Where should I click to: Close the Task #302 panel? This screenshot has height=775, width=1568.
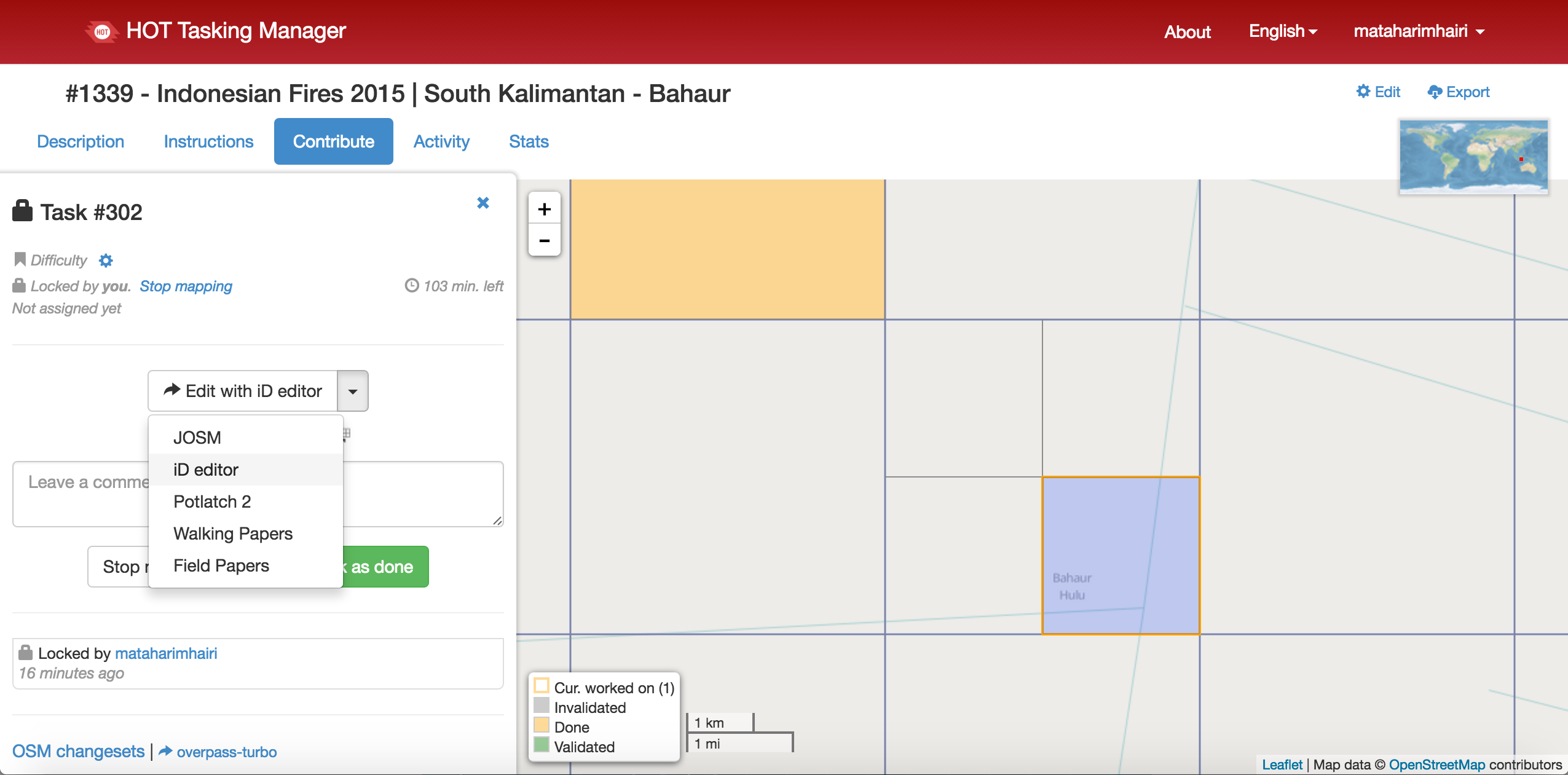pyautogui.click(x=483, y=203)
